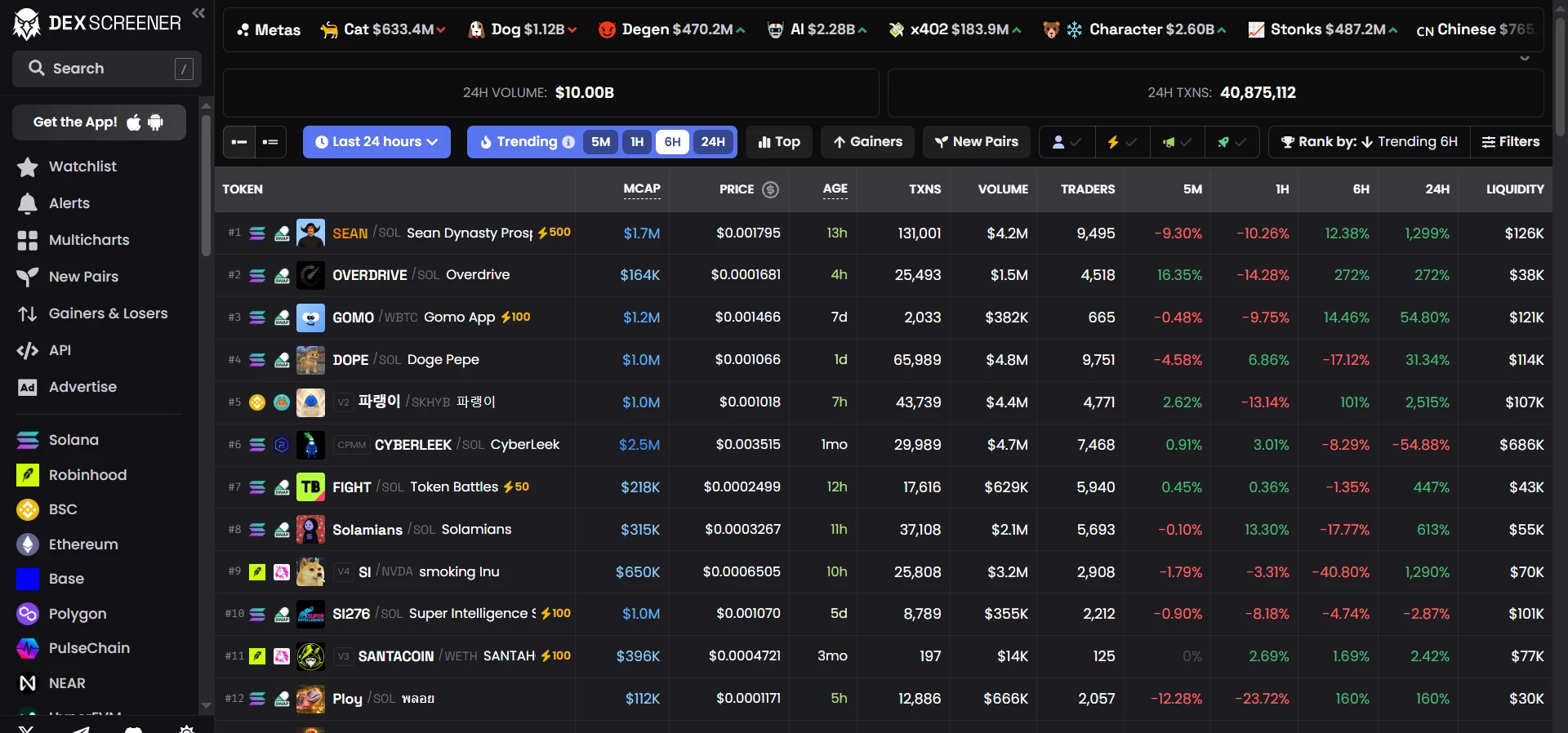The width and height of the screenshot is (1568, 733).
Task: Click the dollar icon next to PRICE header
Action: point(770,189)
